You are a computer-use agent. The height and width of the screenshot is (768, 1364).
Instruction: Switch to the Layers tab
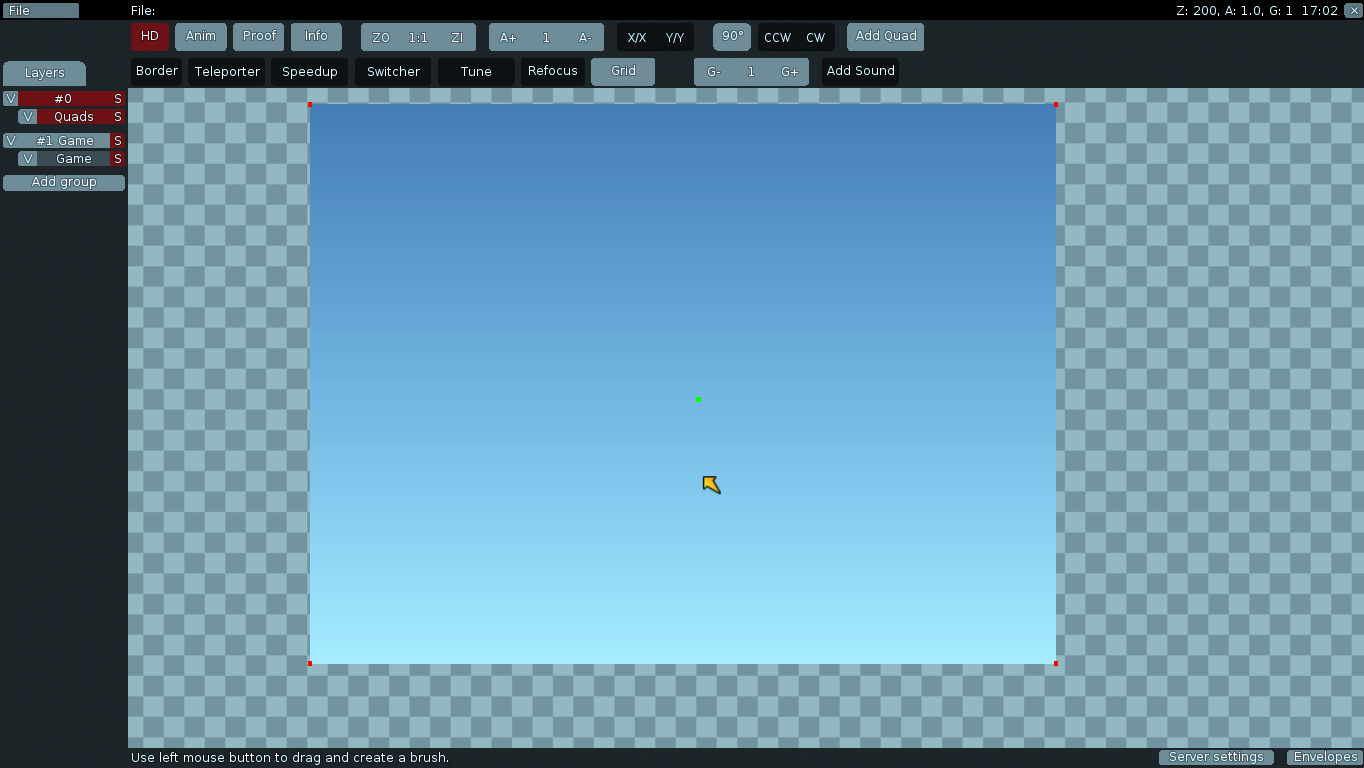click(44, 73)
